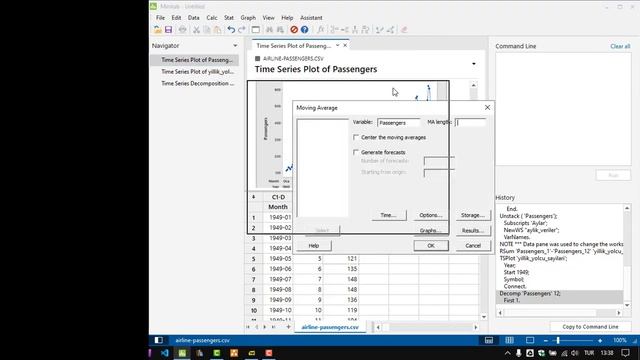Click the History pane scroll down arrow

pyautogui.click(x=627, y=305)
